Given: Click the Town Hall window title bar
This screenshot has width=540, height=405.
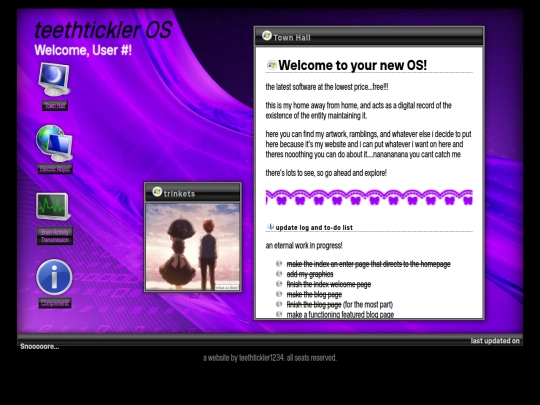Looking at the screenshot, I should pos(369,37).
